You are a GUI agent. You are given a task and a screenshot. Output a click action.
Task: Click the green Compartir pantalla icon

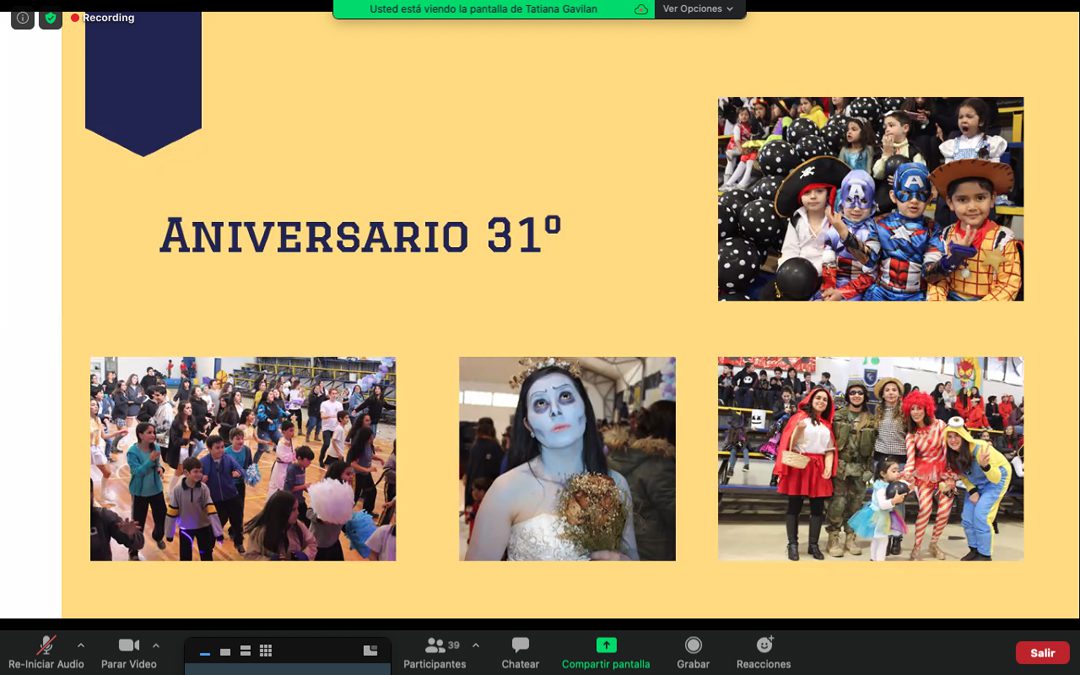point(606,645)
